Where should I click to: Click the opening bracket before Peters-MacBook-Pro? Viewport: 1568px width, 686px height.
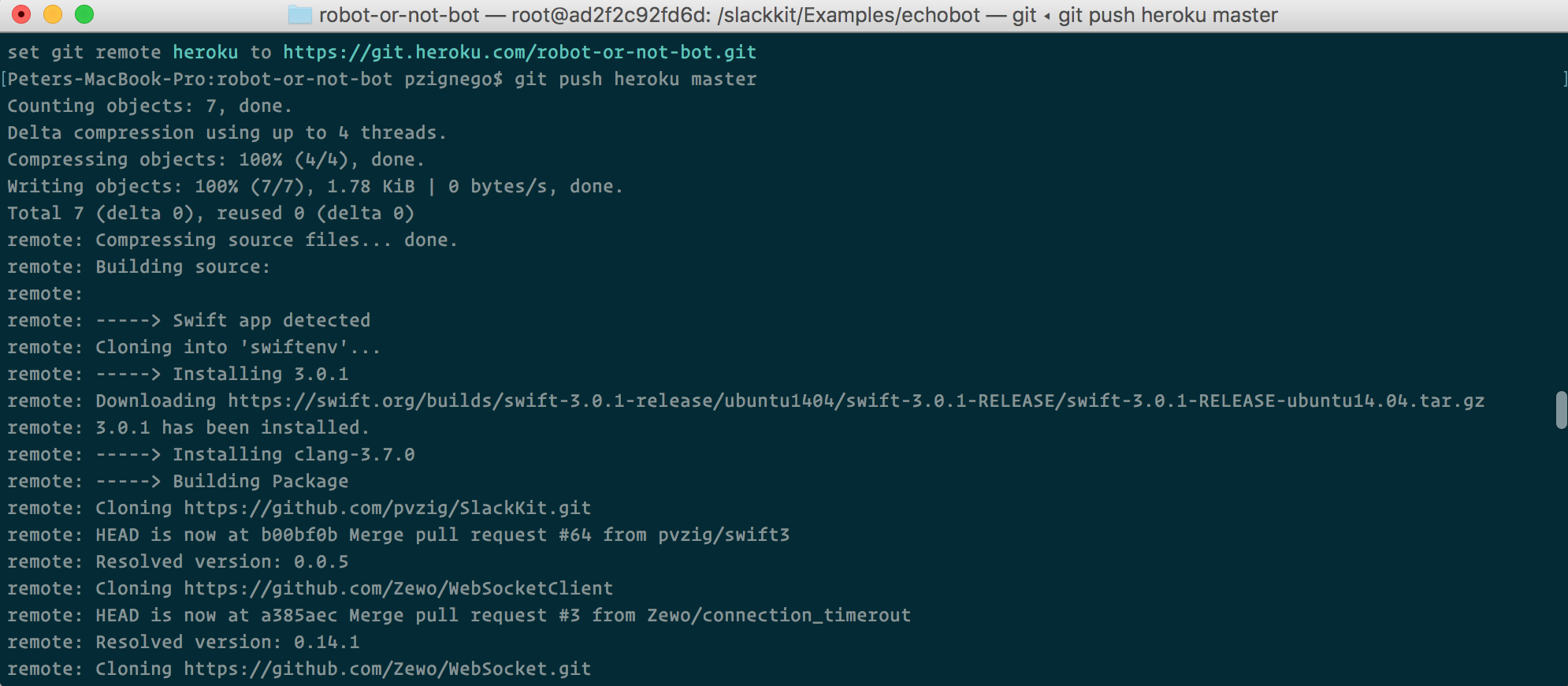(4, 80)
